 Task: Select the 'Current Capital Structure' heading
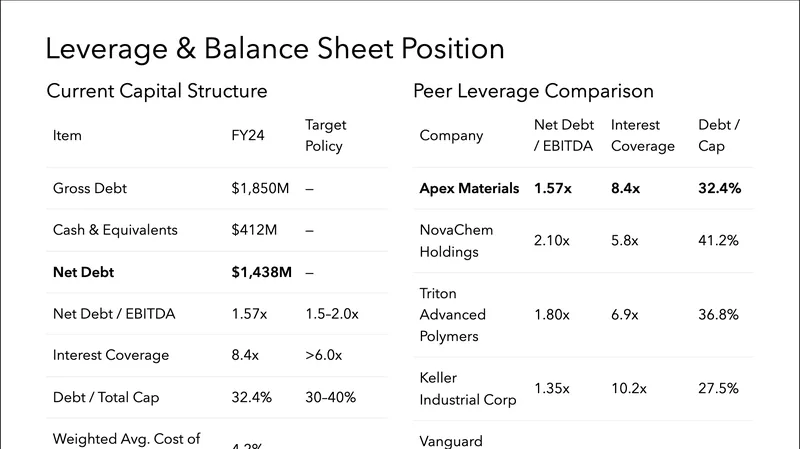157,92
